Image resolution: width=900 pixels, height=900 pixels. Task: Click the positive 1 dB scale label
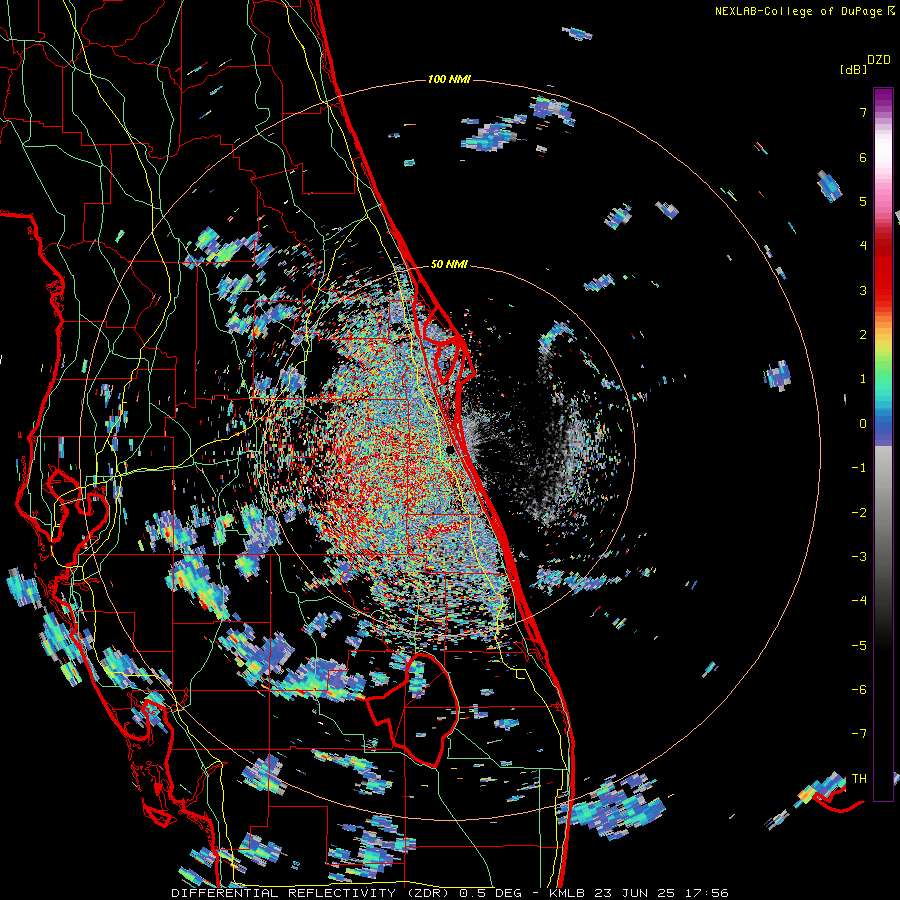863,379
